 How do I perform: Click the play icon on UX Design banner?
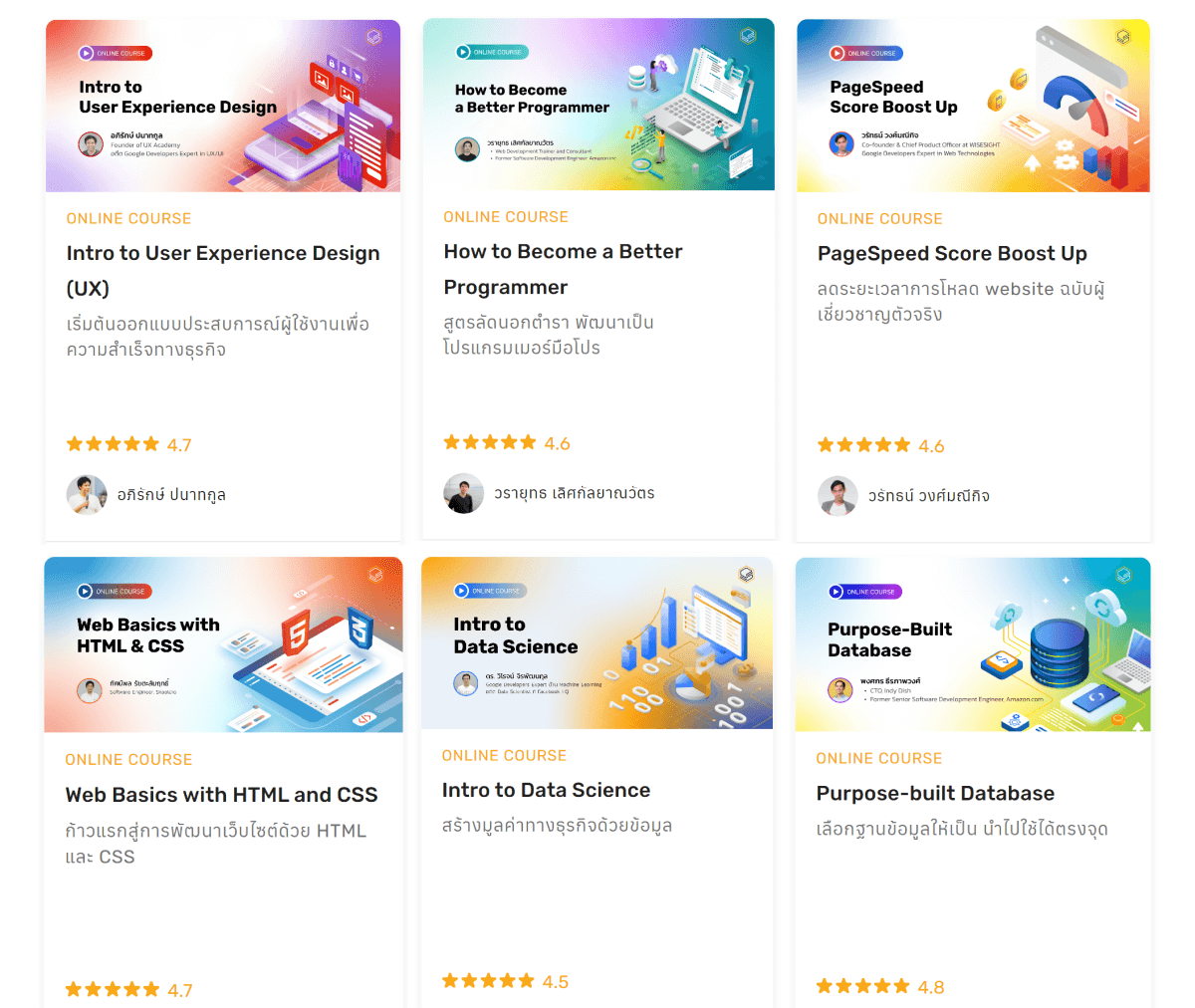tap(87, 54)
